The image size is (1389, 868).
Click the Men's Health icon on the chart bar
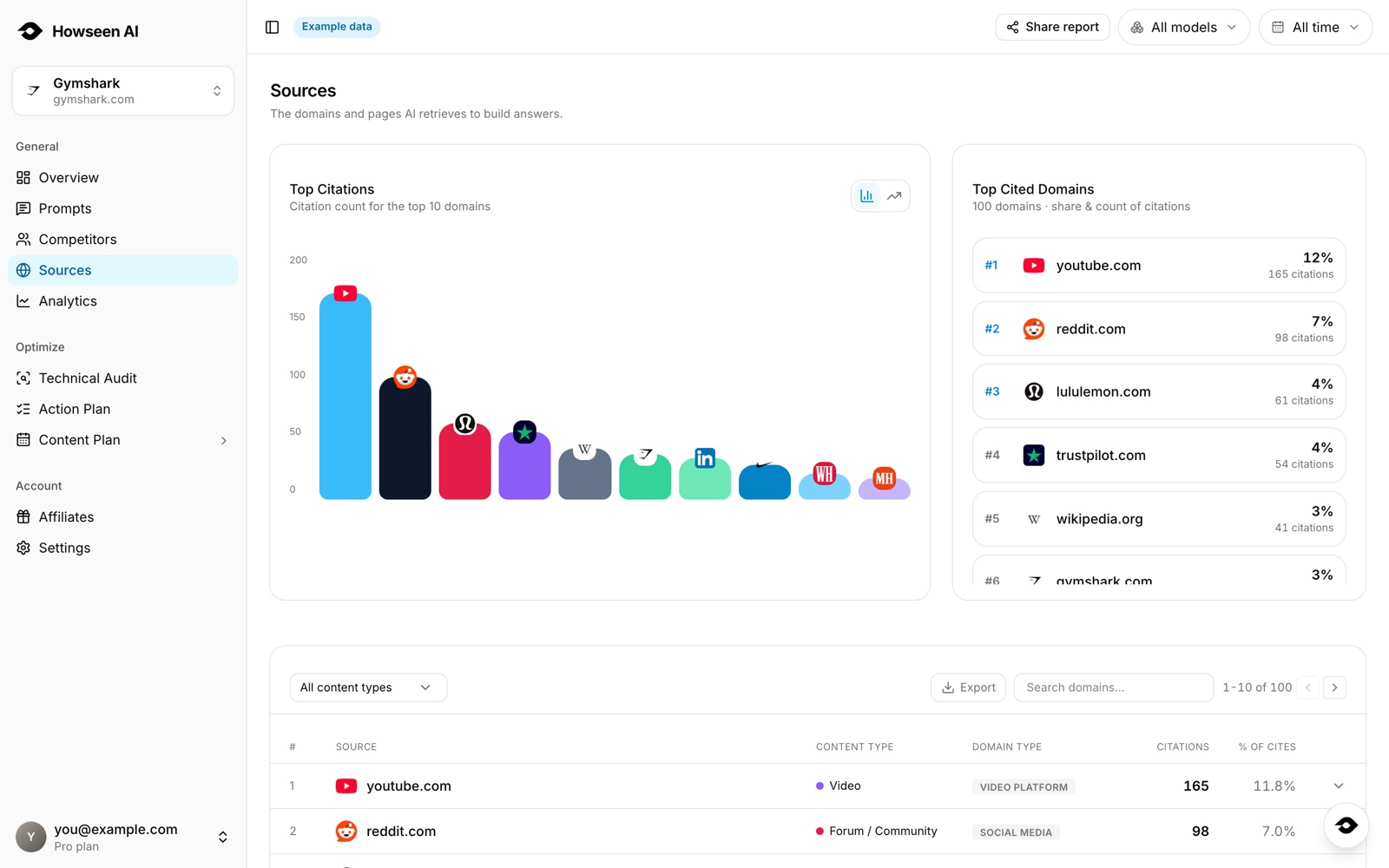click(x=885, y=478)
